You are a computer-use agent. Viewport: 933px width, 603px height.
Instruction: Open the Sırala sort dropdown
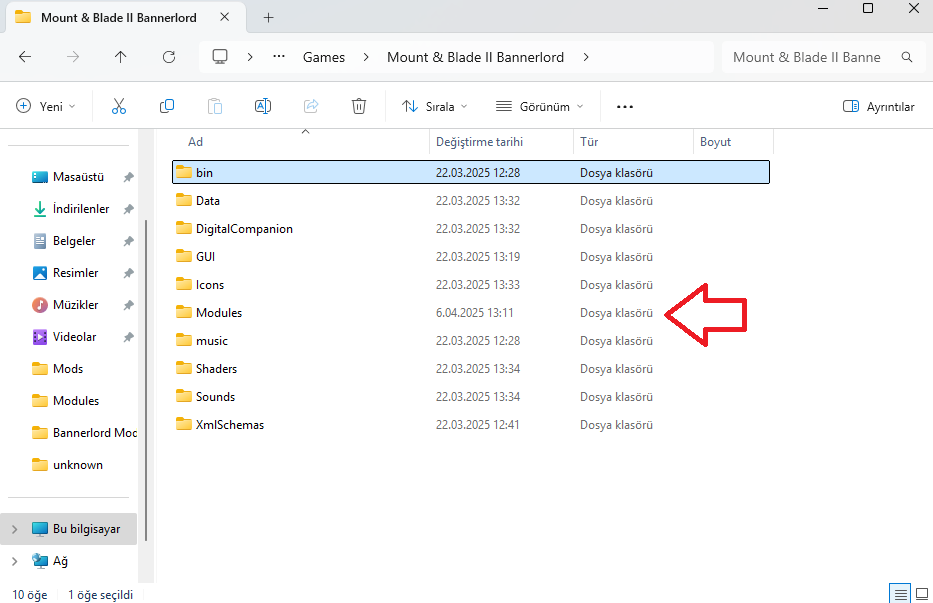coord(435,107)
